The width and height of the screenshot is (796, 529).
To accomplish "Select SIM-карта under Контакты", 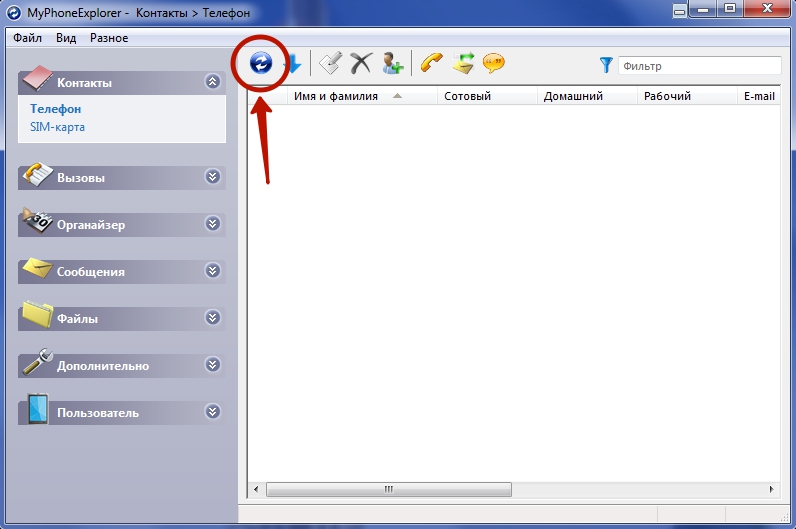I will coord(57,127).
